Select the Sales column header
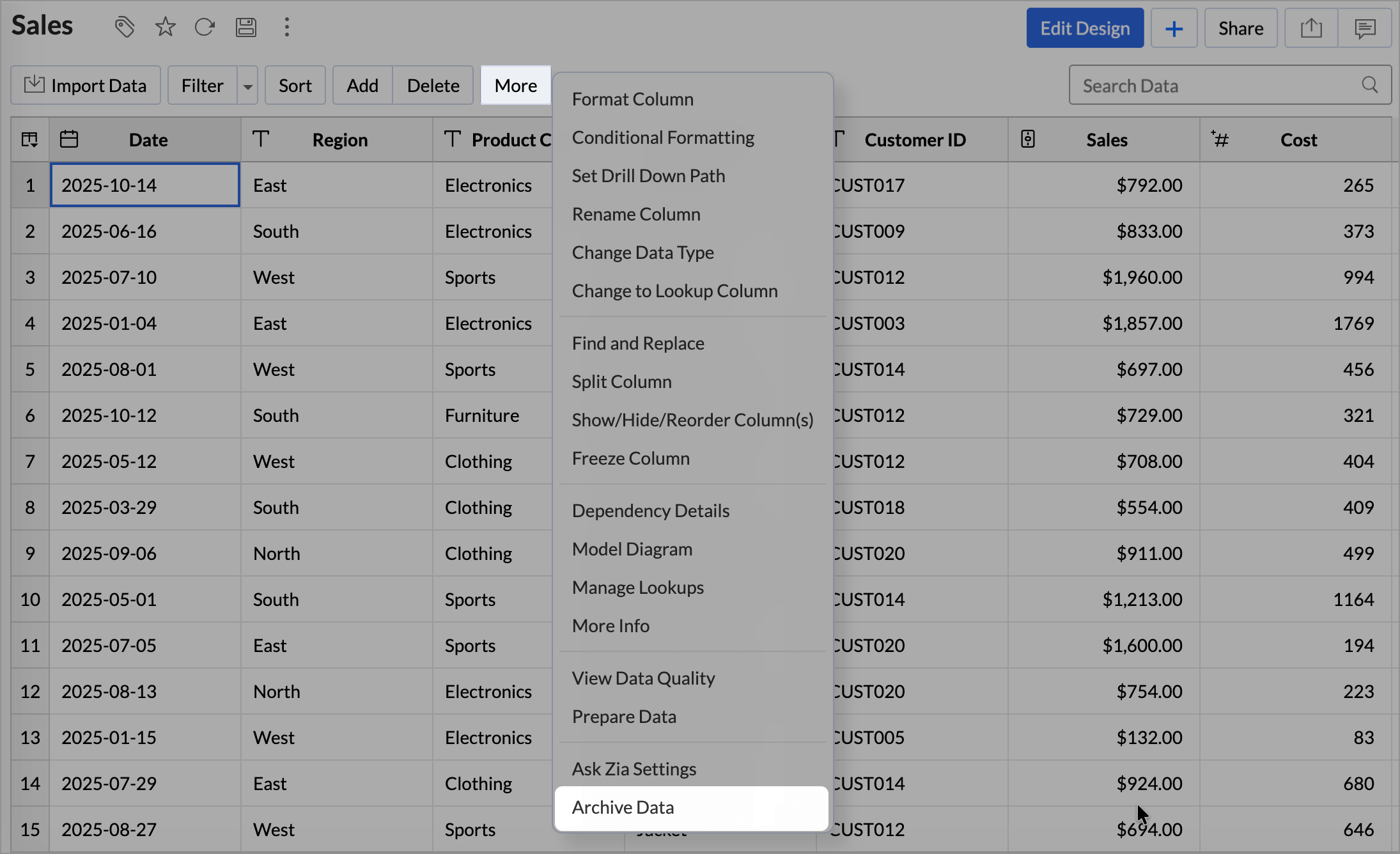Screen dimensions: 1400x854 point(1107,140)
